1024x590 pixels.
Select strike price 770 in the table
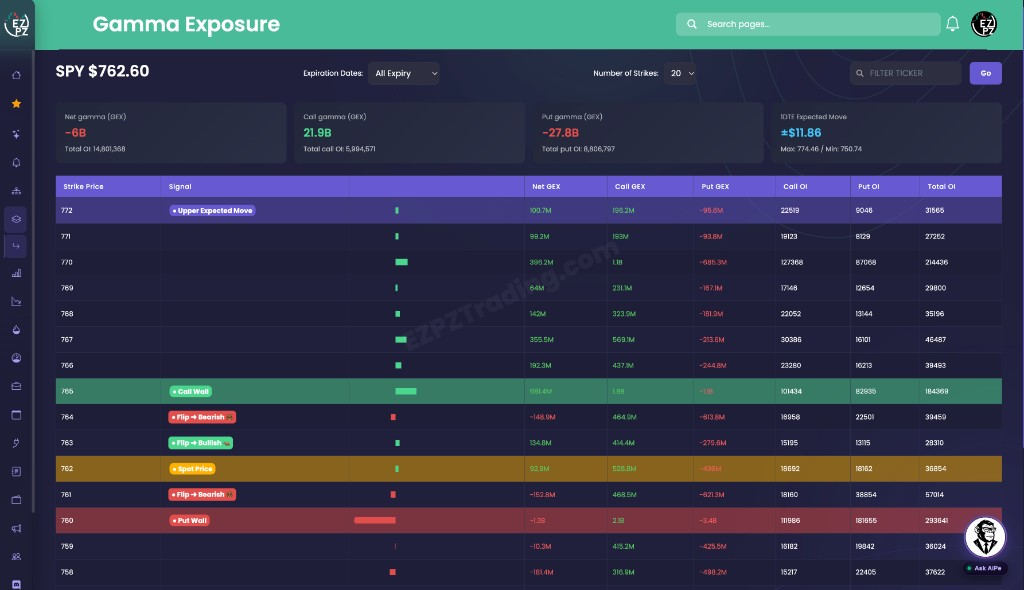(67, 262)
